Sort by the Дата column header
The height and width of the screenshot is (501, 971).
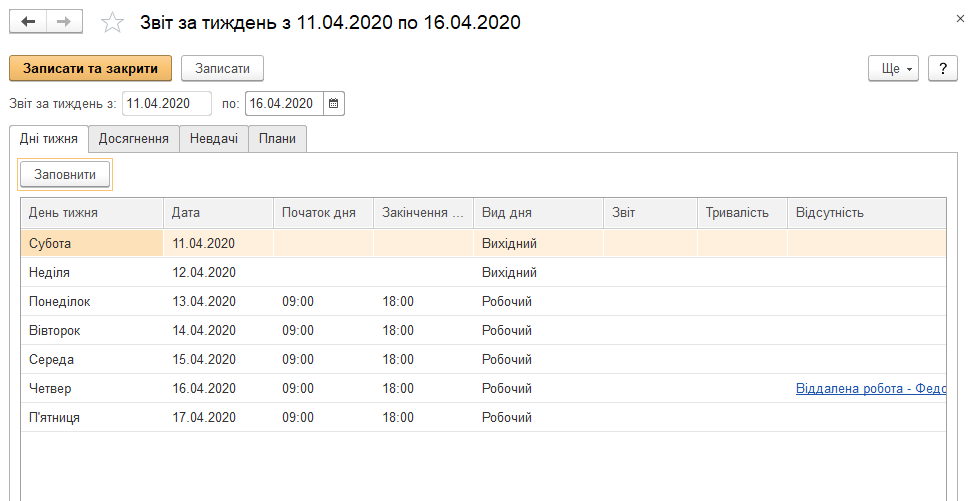pos(217,213)
